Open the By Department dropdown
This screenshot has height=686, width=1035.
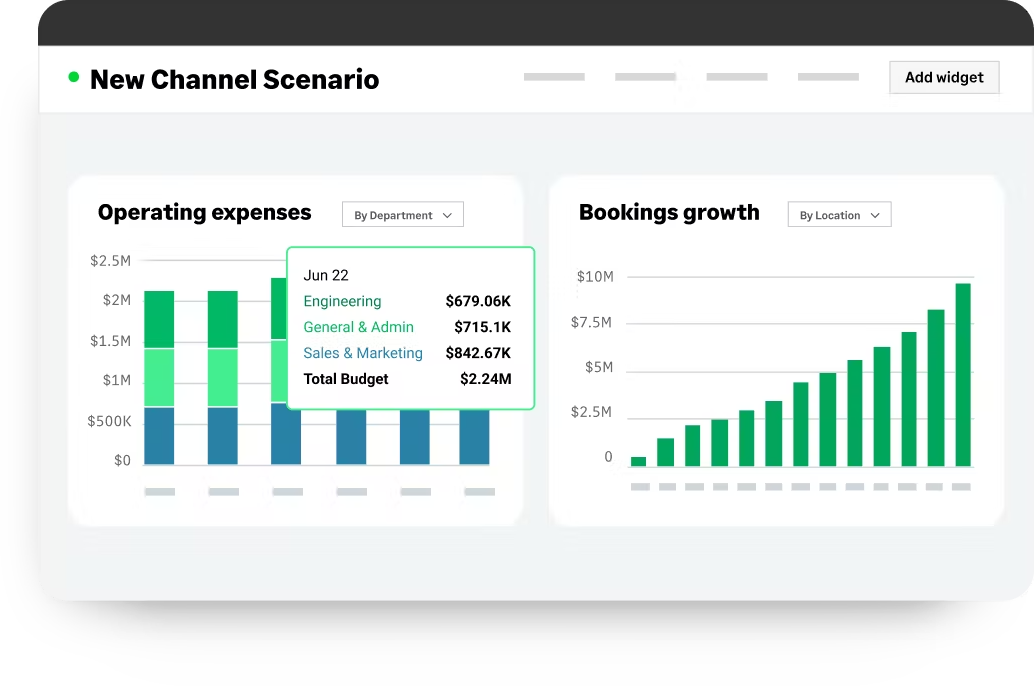click(x=402, y=215)
